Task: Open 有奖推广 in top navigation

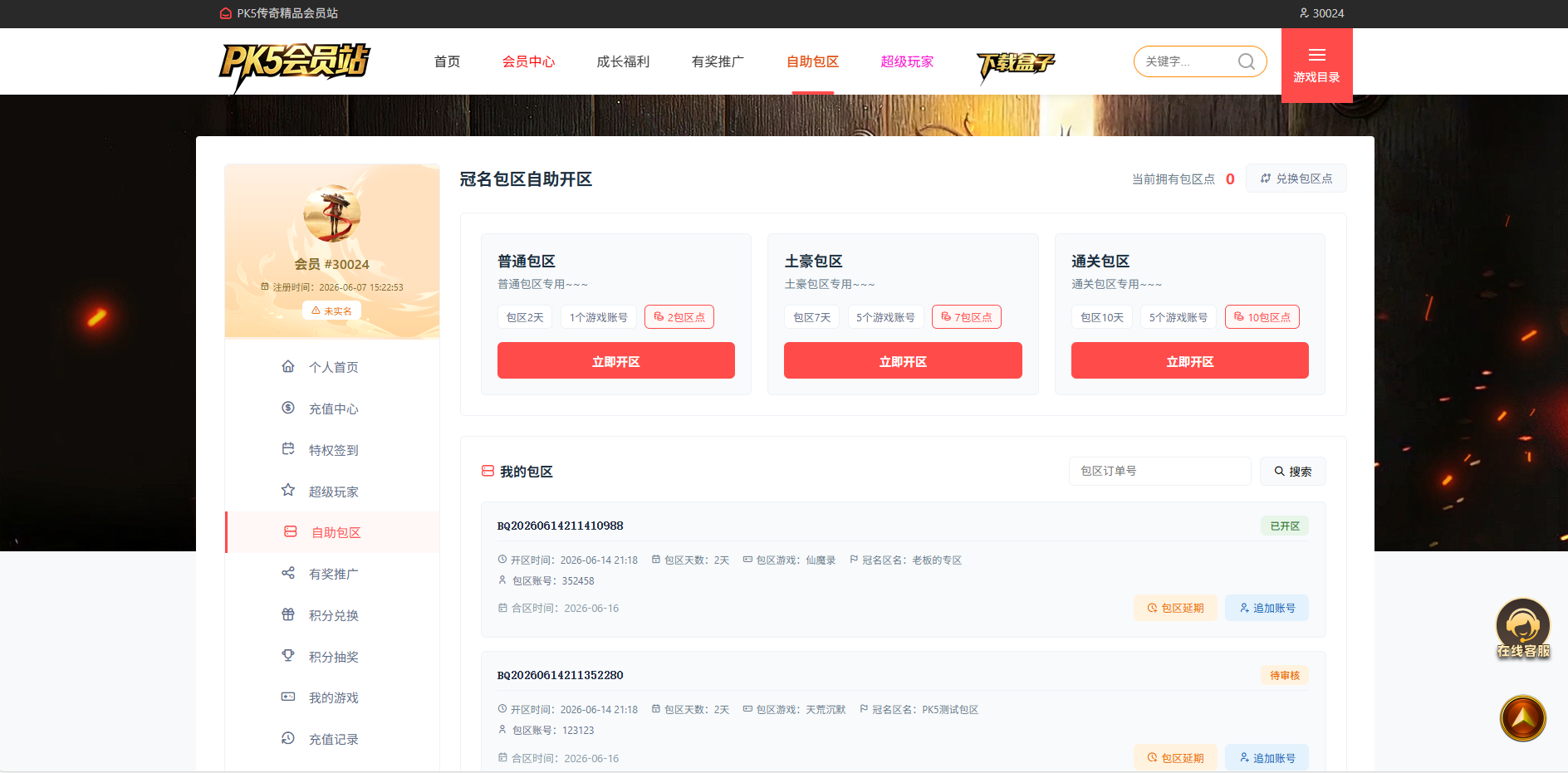Action: [x=718, y=61]
